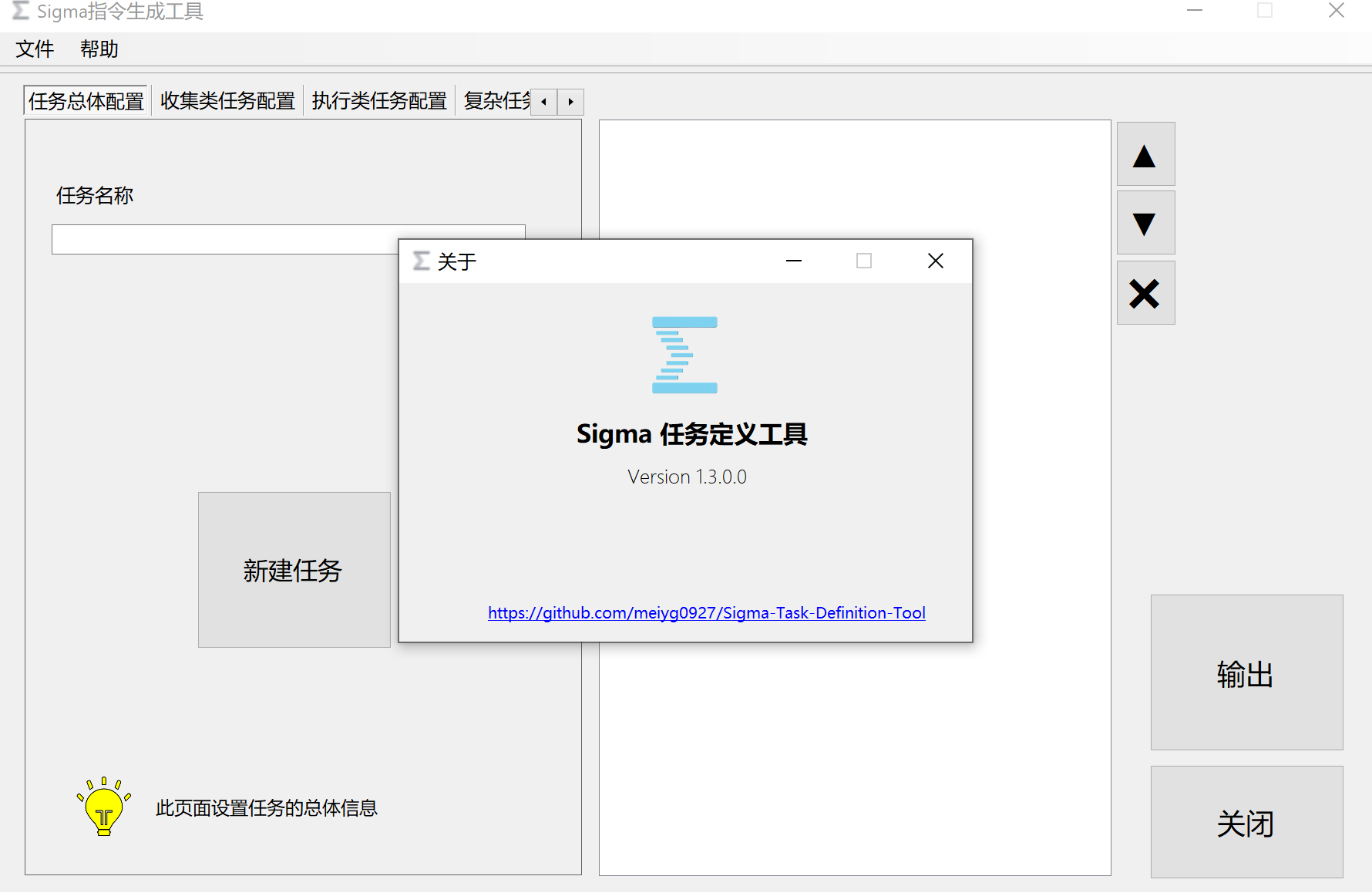Click the Sigma icon in main title bar
The width and height of the screenshot is (1372, 893).
(21, 11)
